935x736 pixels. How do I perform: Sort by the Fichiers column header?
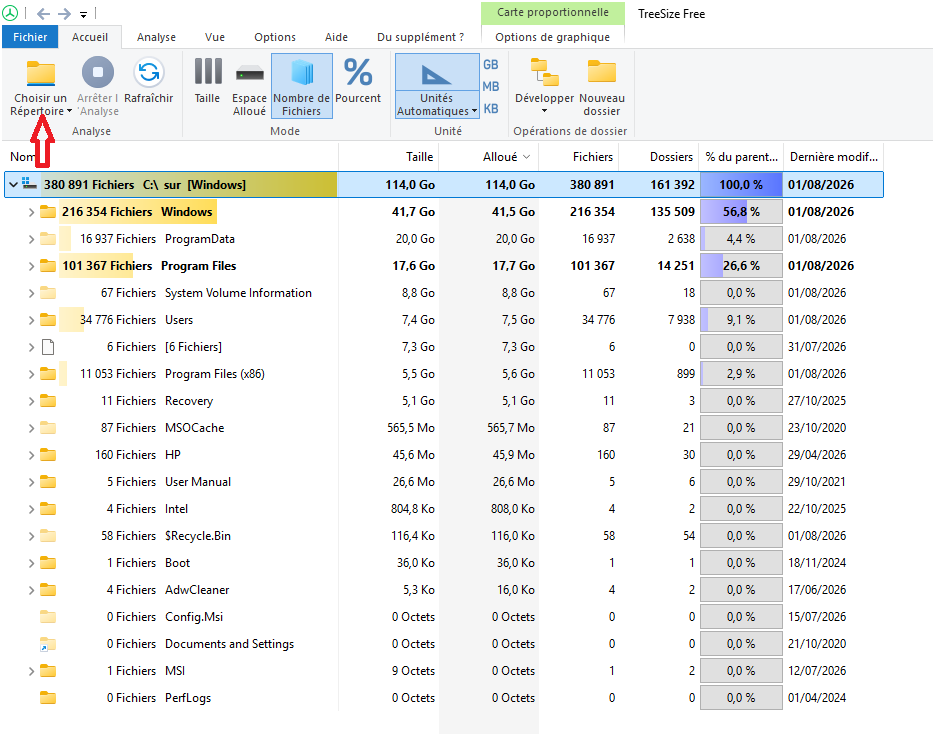point(579,157)
